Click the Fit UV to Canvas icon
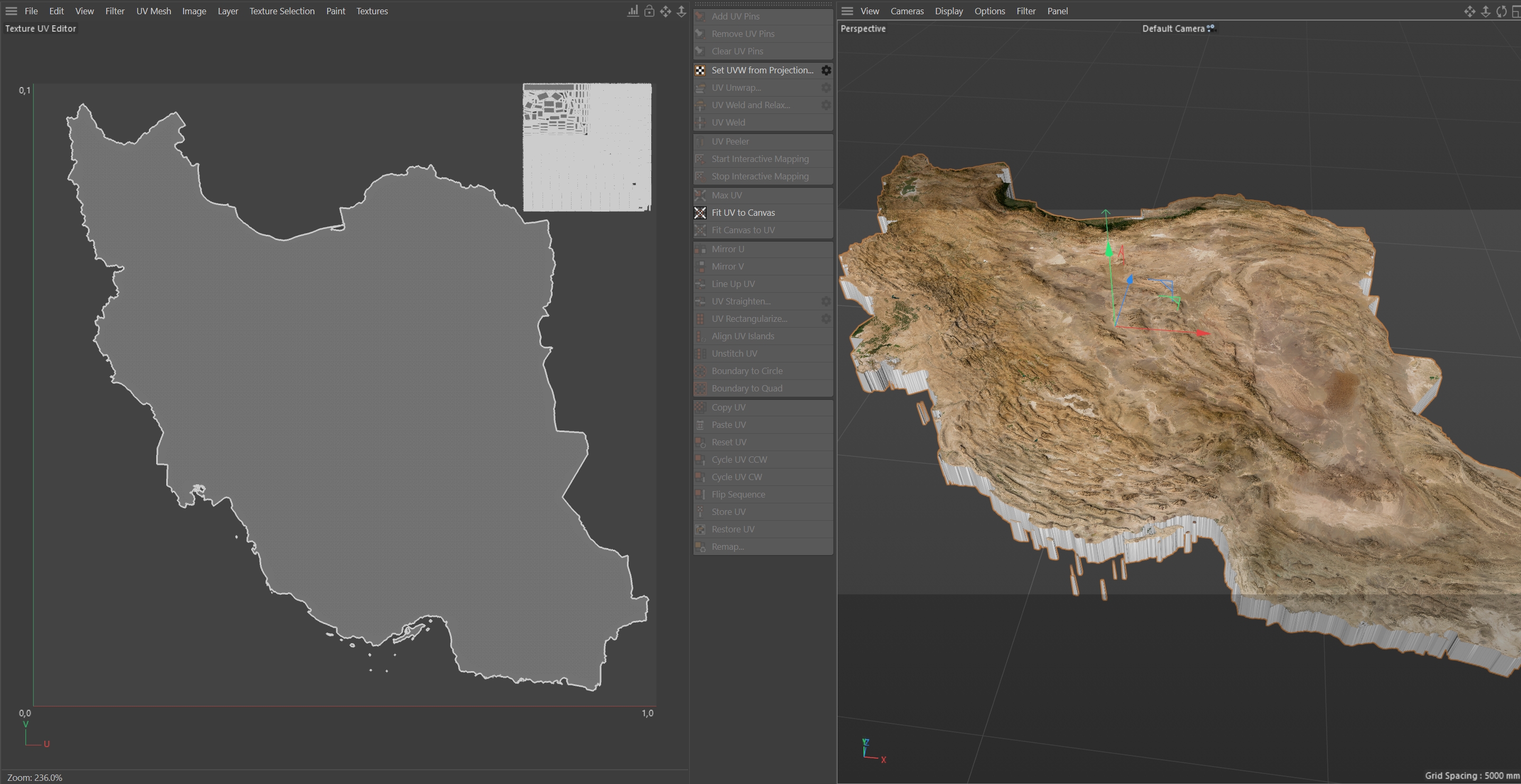 [700, 213]
